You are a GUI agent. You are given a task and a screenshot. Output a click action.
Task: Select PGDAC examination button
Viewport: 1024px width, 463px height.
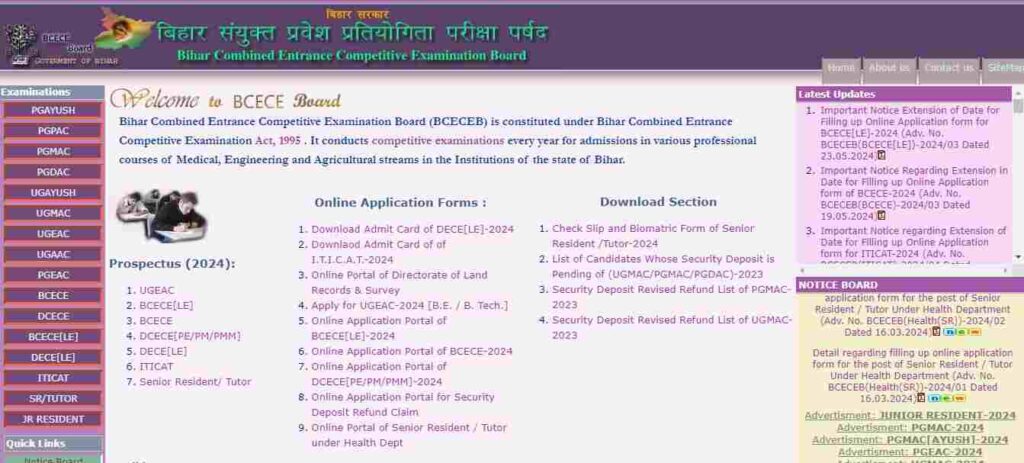coord(53,172)
